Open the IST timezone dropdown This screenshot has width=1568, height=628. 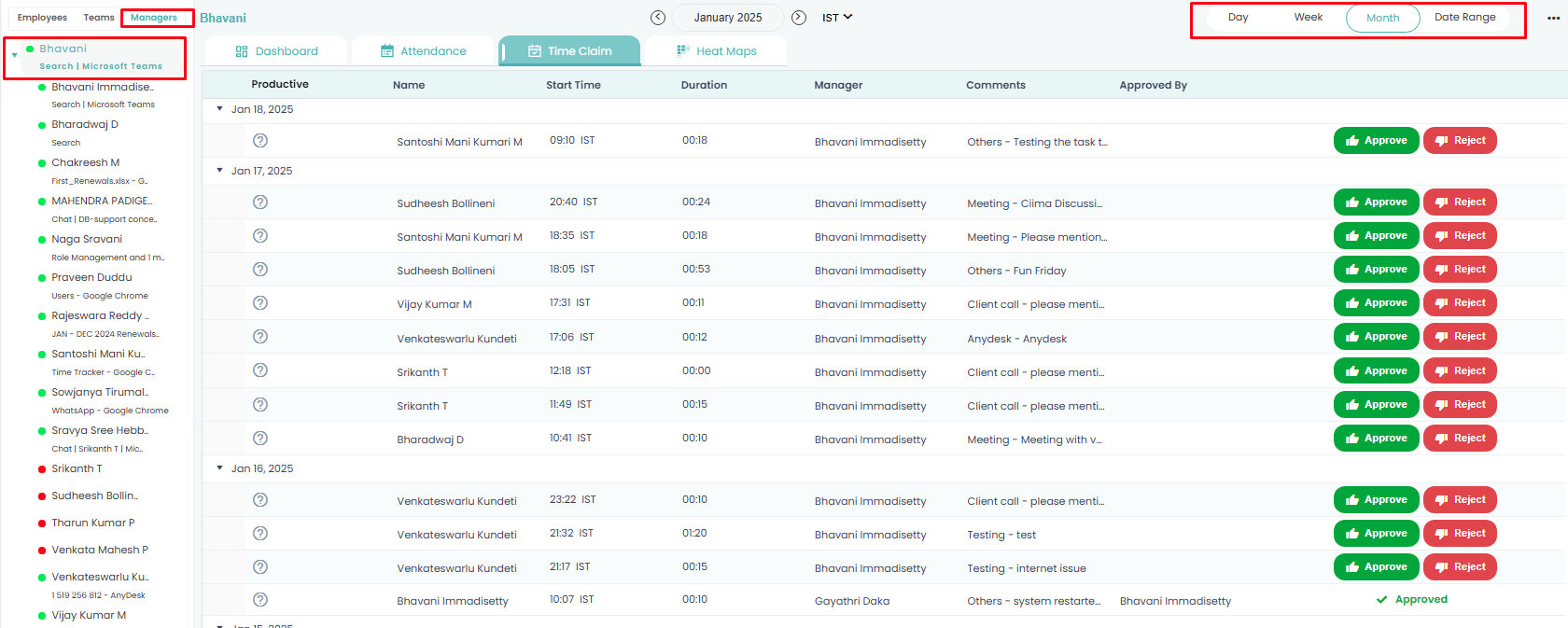tap(837, 18)
